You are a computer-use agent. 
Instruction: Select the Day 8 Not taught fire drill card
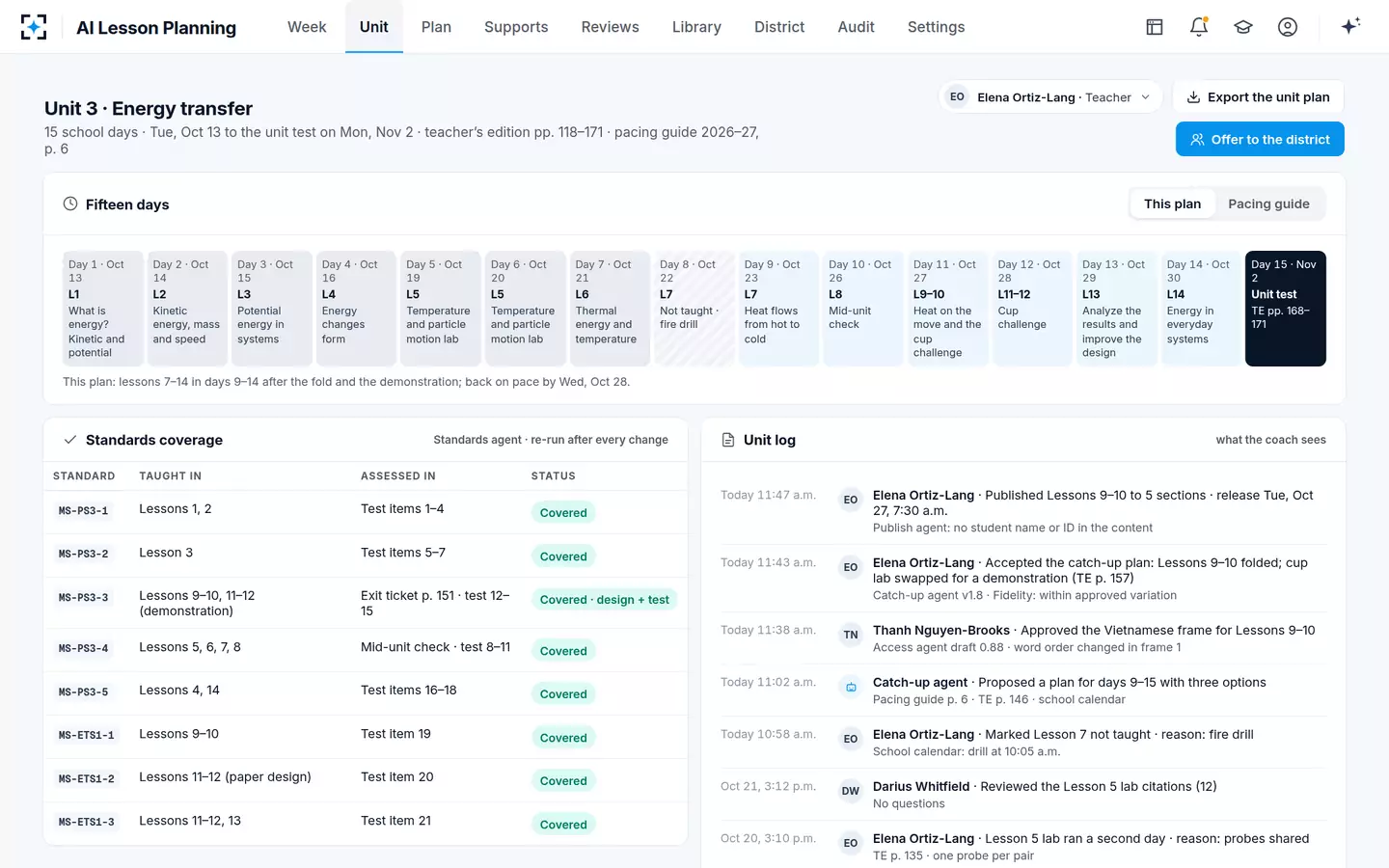[x=694, y=309]
